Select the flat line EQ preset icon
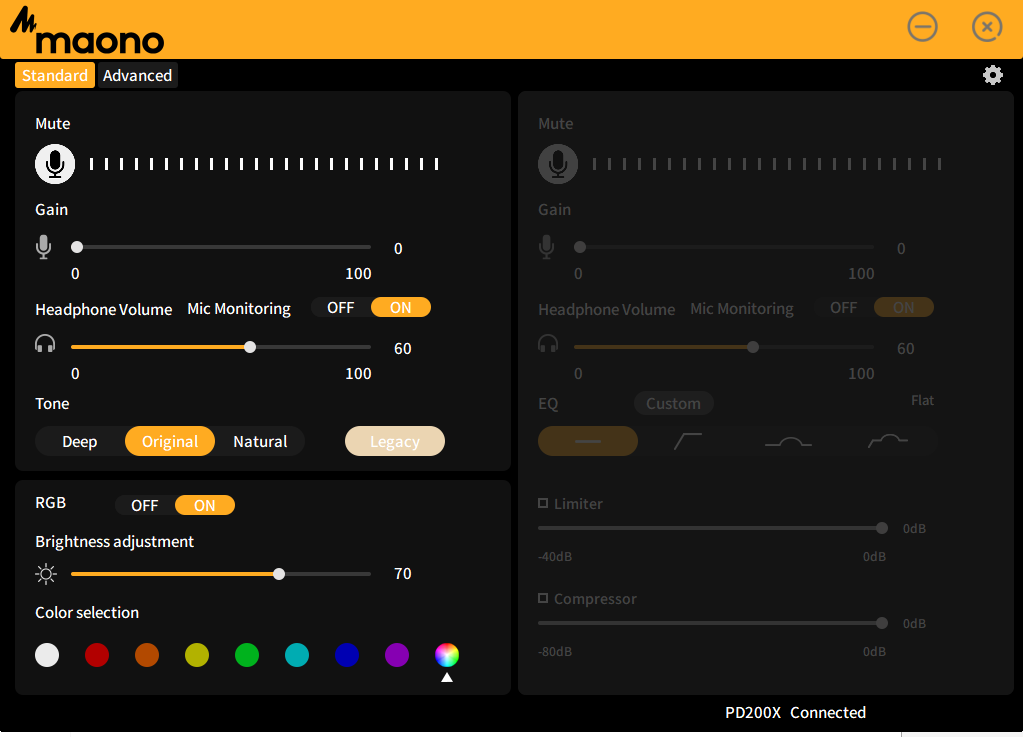The image size is (1023, 737). coord(588,442)
